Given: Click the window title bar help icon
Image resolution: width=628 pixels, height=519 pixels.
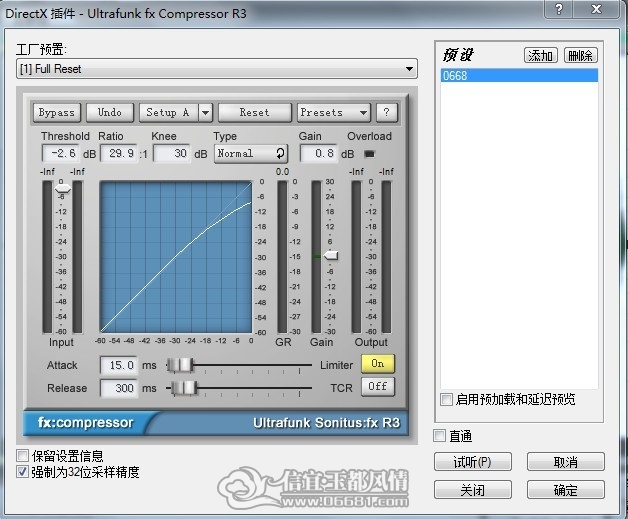Looking at the screenshot, I should click(x=559, y=9).
